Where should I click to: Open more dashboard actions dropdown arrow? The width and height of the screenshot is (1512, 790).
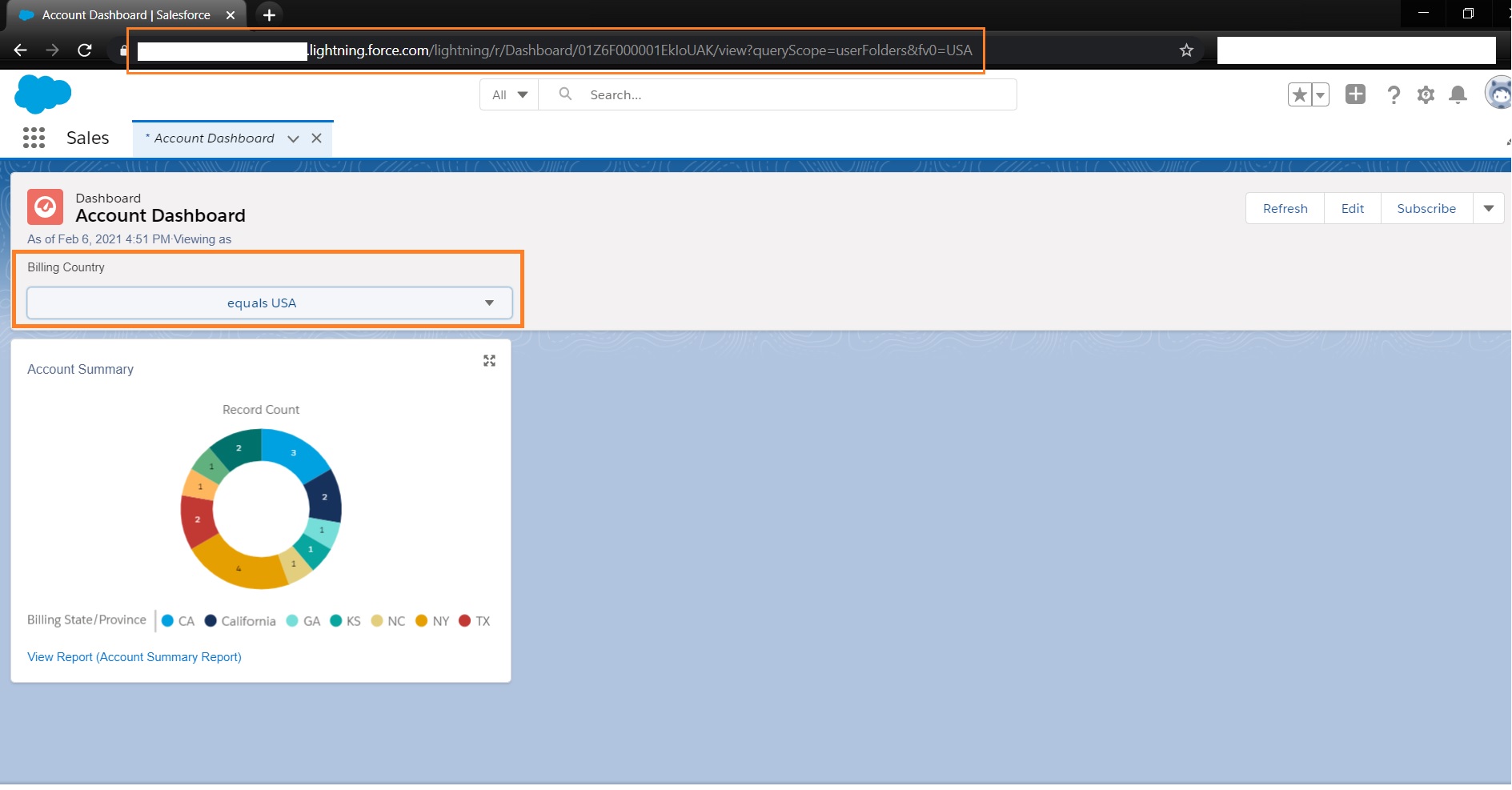[x=1488, y=208]
